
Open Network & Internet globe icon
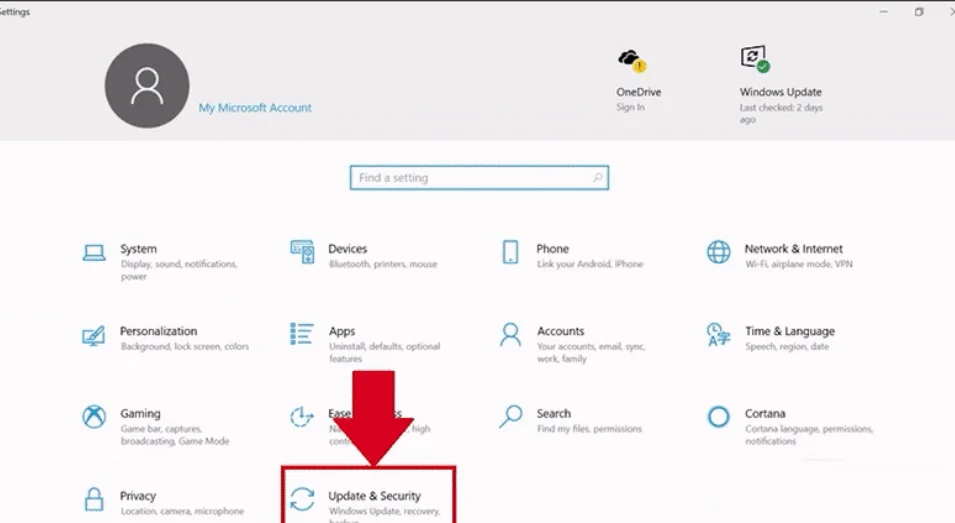coord(718,252)
